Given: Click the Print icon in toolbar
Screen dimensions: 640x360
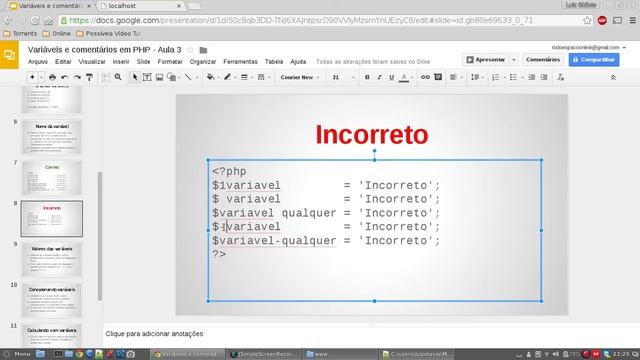Looking at the screenshot, I should point(52,77).
